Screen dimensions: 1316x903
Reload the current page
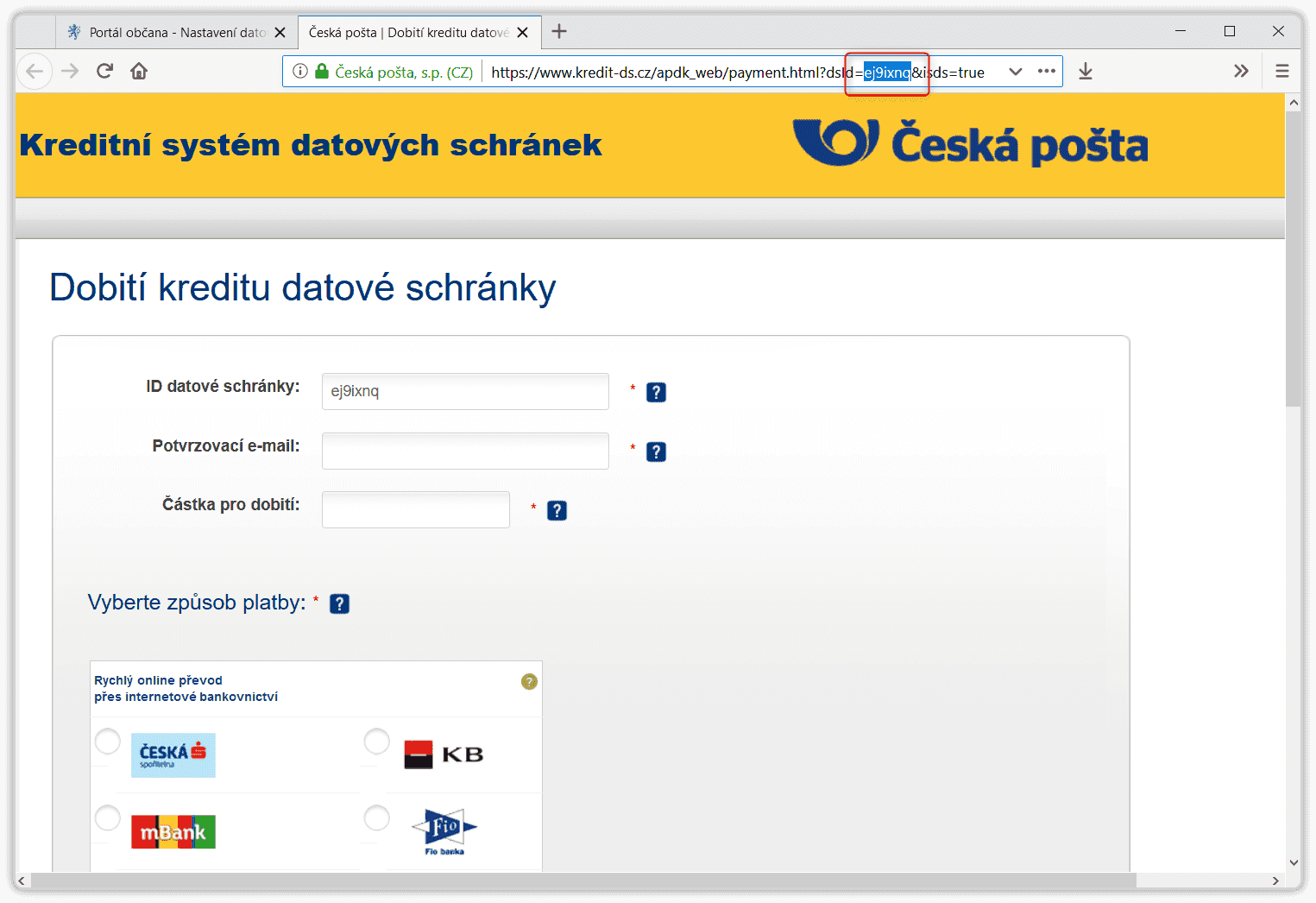104,71
